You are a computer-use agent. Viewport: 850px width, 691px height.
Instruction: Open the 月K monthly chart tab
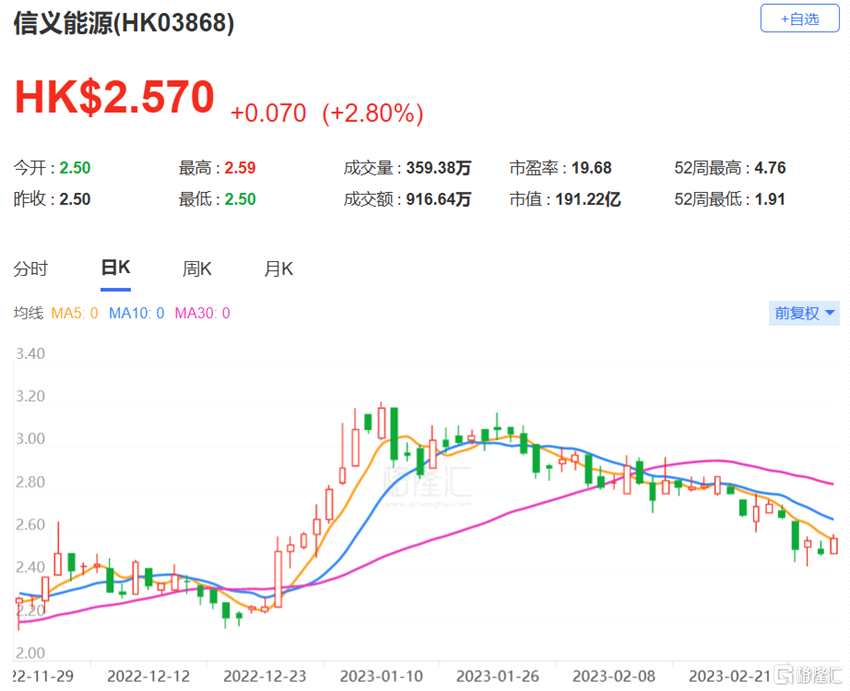278,268
